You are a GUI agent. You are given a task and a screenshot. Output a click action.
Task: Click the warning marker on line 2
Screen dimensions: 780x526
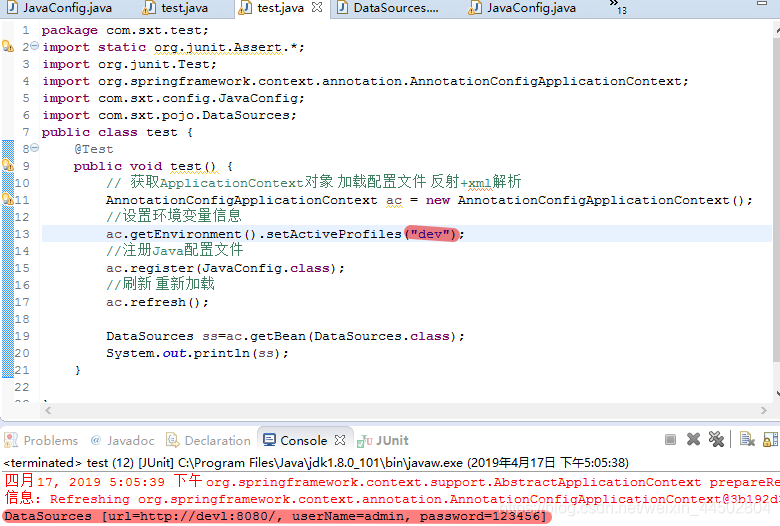8,47
